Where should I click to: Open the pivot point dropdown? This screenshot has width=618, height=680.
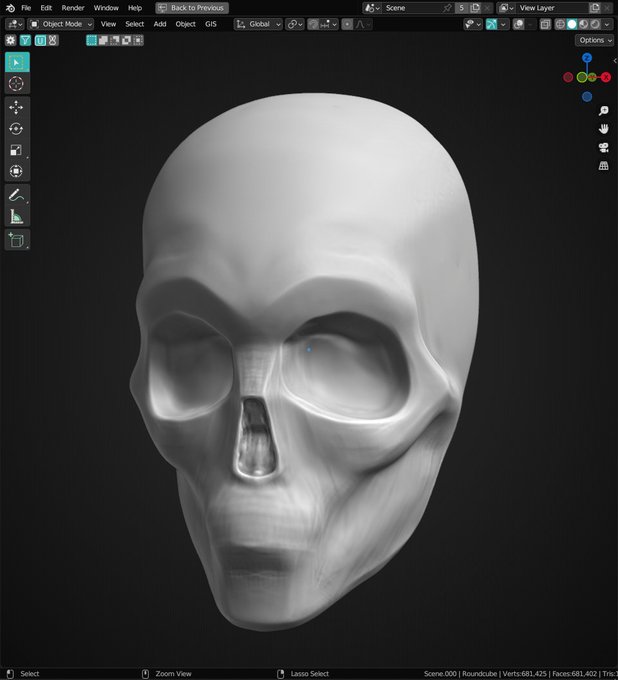[x=295, y=24]
